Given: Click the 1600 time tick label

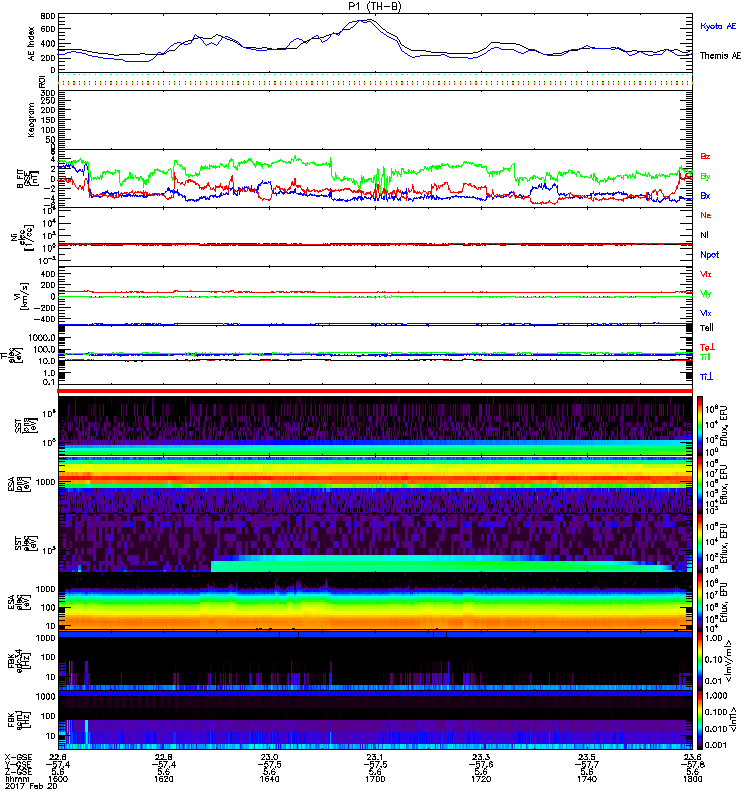Looking at the screenshot, I should click(x=58, y=779).
